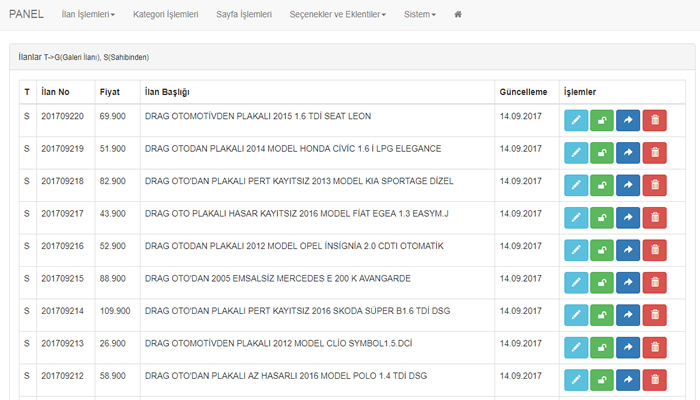
Task: Toggle lock on SEAT LEON listing
Action: tap(602, 121)
